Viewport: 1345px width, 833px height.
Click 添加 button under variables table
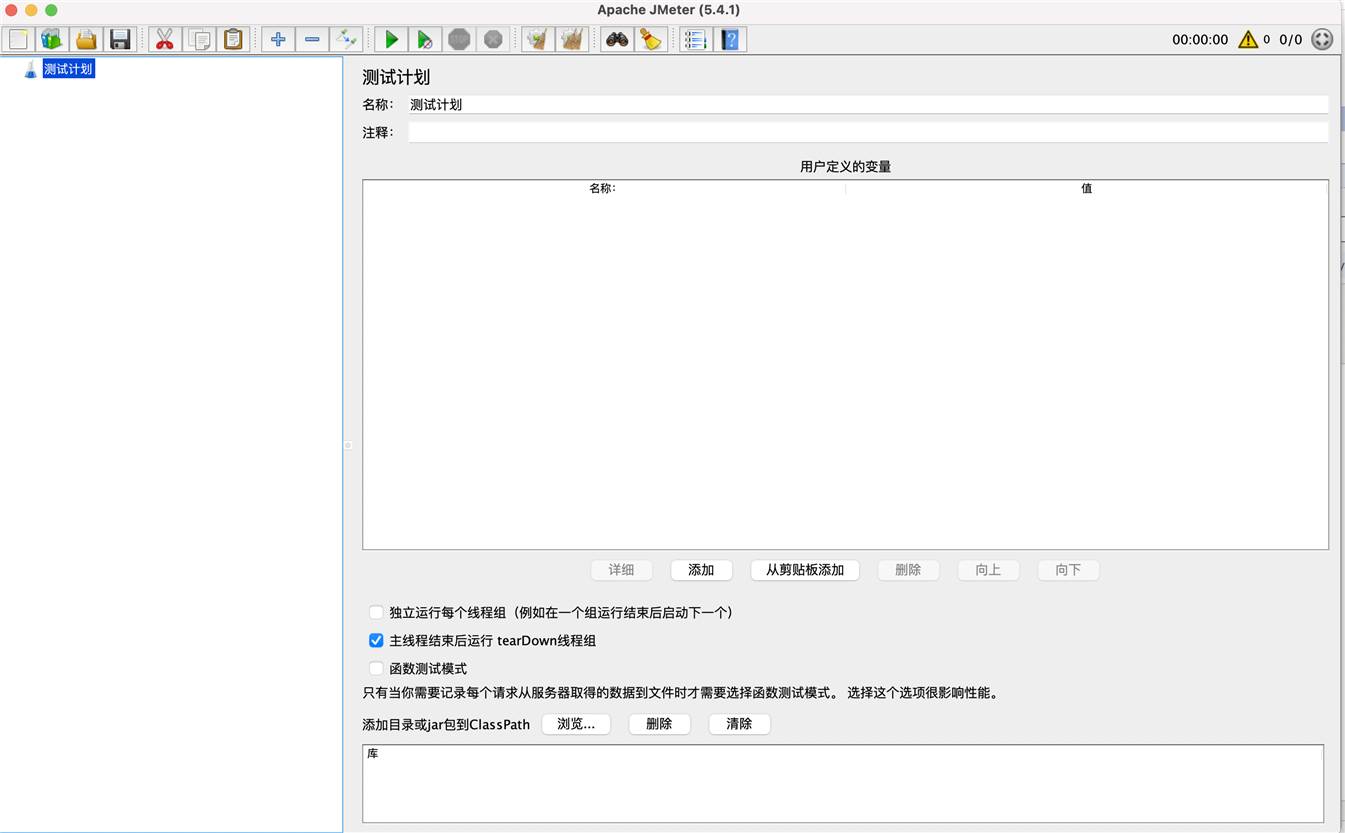pos(701,570)
